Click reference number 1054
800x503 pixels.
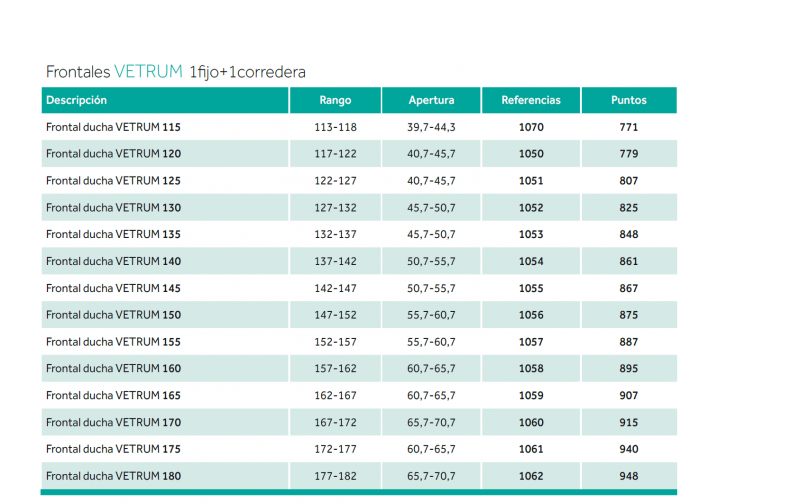(531, 261)
